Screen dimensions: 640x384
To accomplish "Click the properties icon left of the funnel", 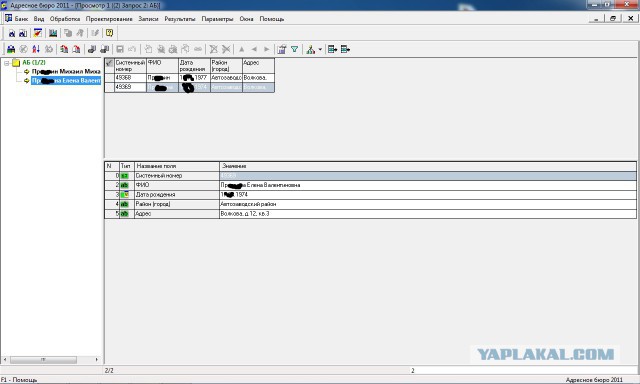I will coord(282,49).
